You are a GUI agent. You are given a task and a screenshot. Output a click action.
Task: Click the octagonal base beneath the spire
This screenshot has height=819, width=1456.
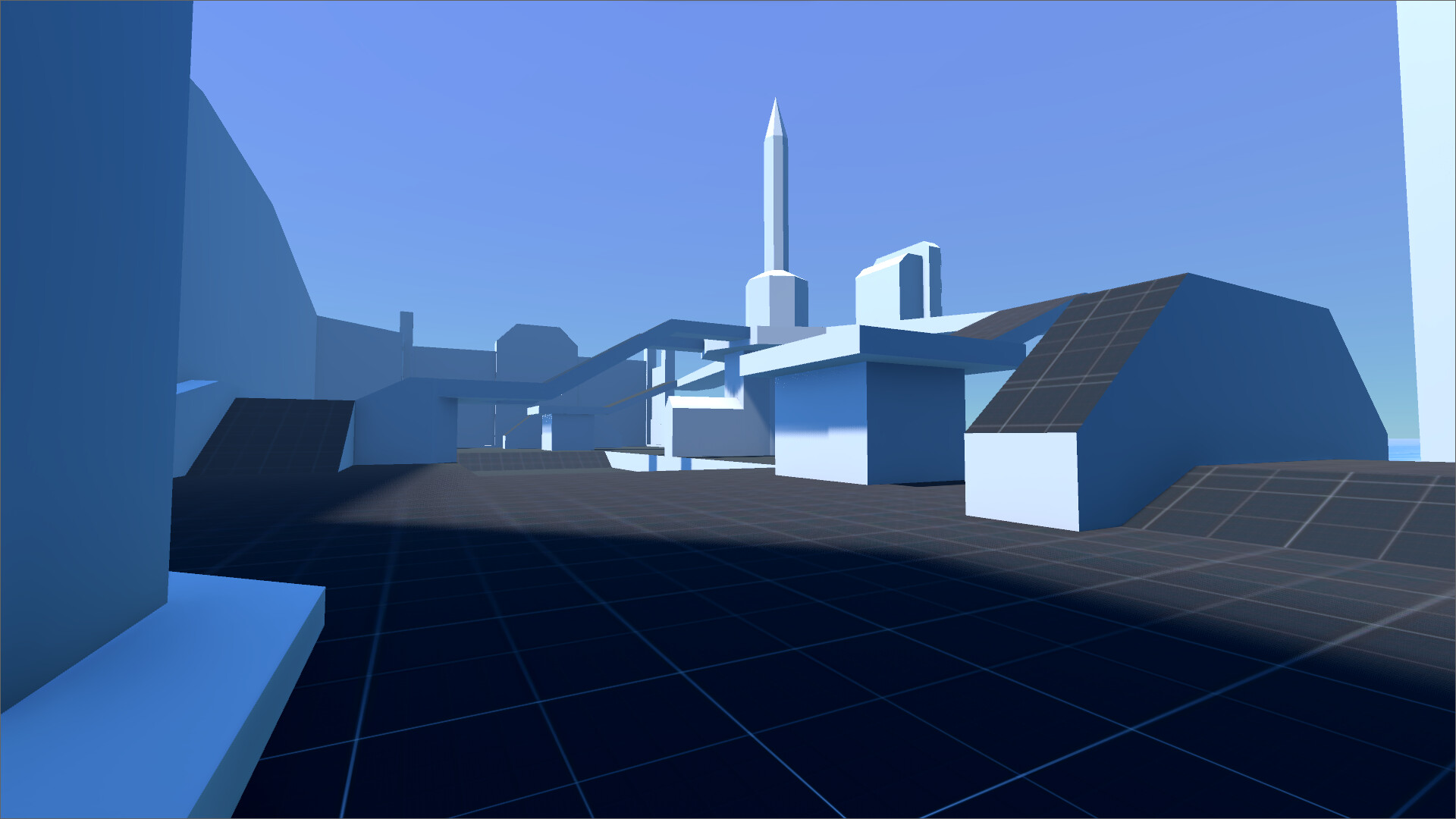point(775,300)
